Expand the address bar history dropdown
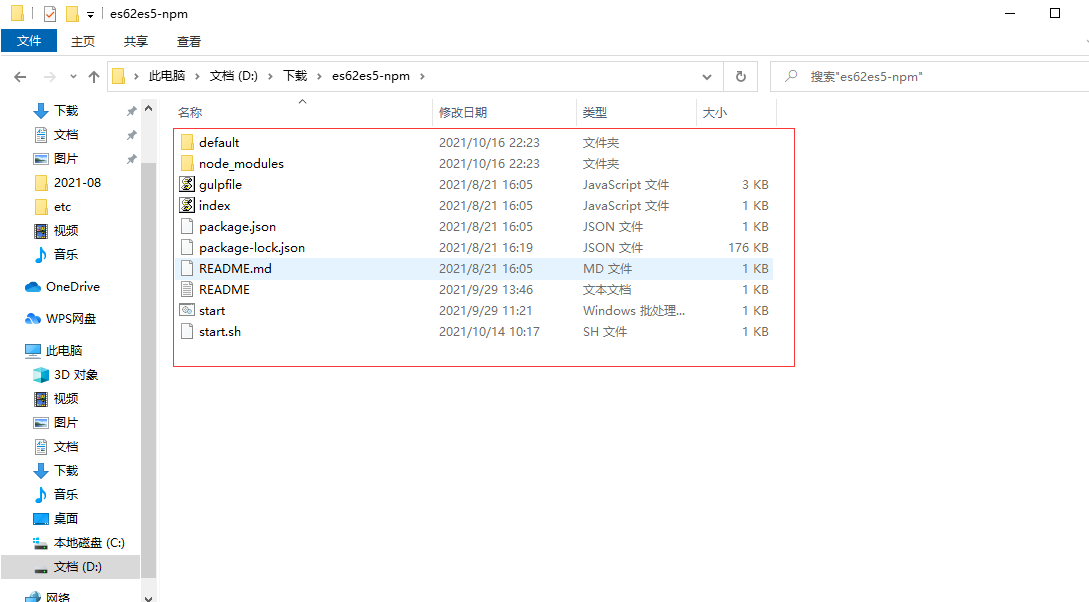This screenshot has height=602, width=1089. coord(708,77)
